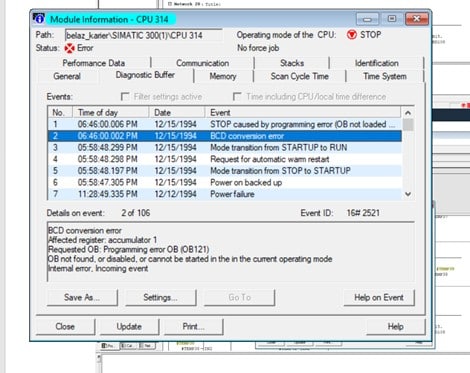Select event 2 BCD conversion error
Image resolution: width=470 pixels, height=373 pixels.
click(x=225, y=136)
